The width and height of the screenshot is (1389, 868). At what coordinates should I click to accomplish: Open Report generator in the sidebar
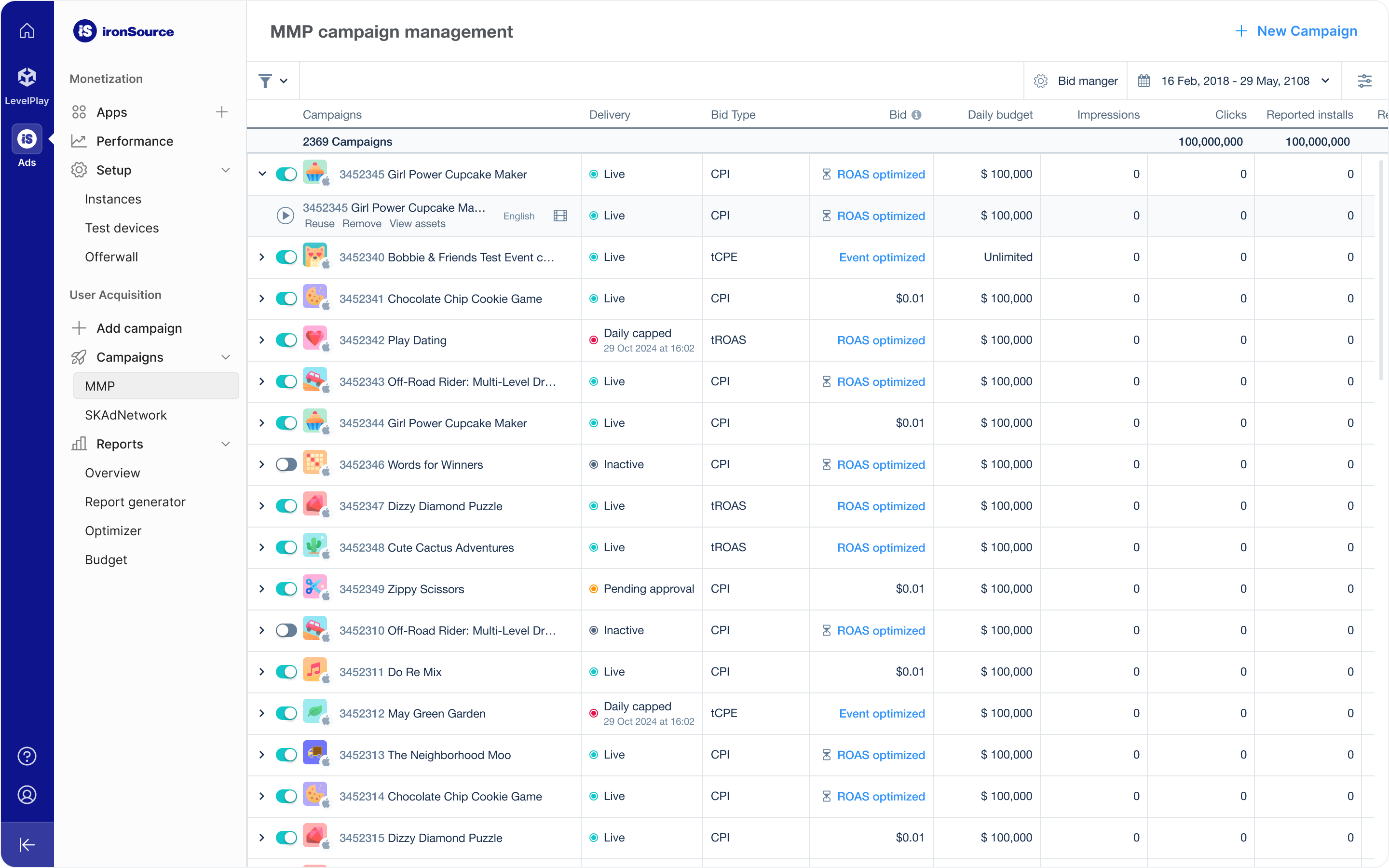tap(135, 502)
